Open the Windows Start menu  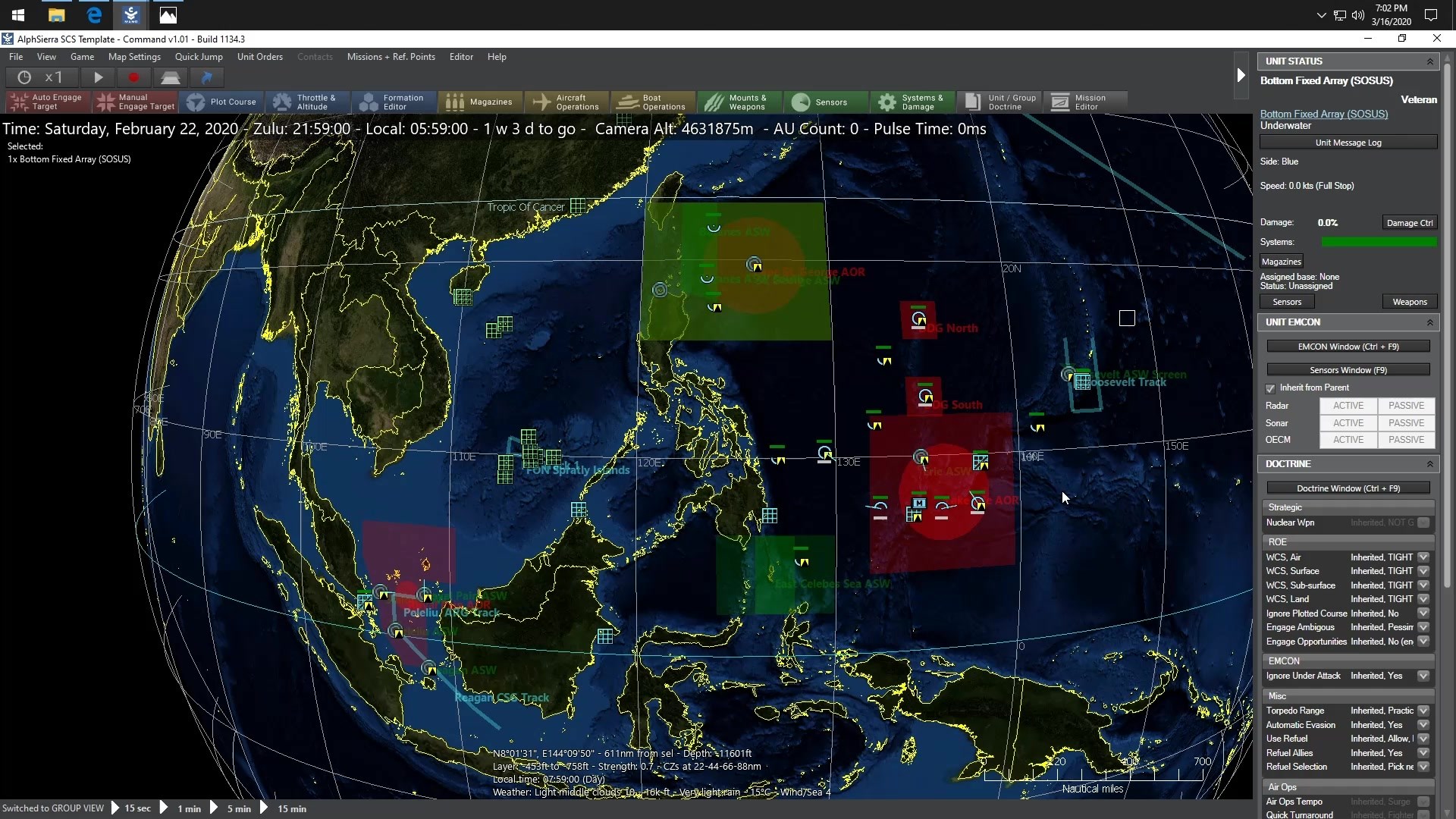(x=18, y=15)
